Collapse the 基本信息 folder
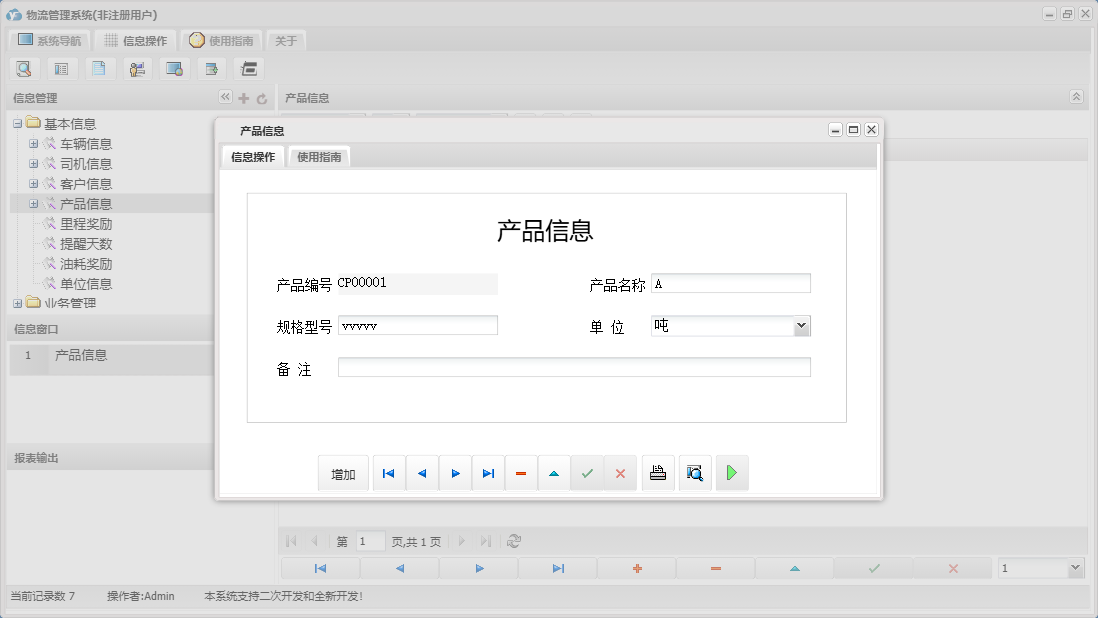 [x=18, y=123]
